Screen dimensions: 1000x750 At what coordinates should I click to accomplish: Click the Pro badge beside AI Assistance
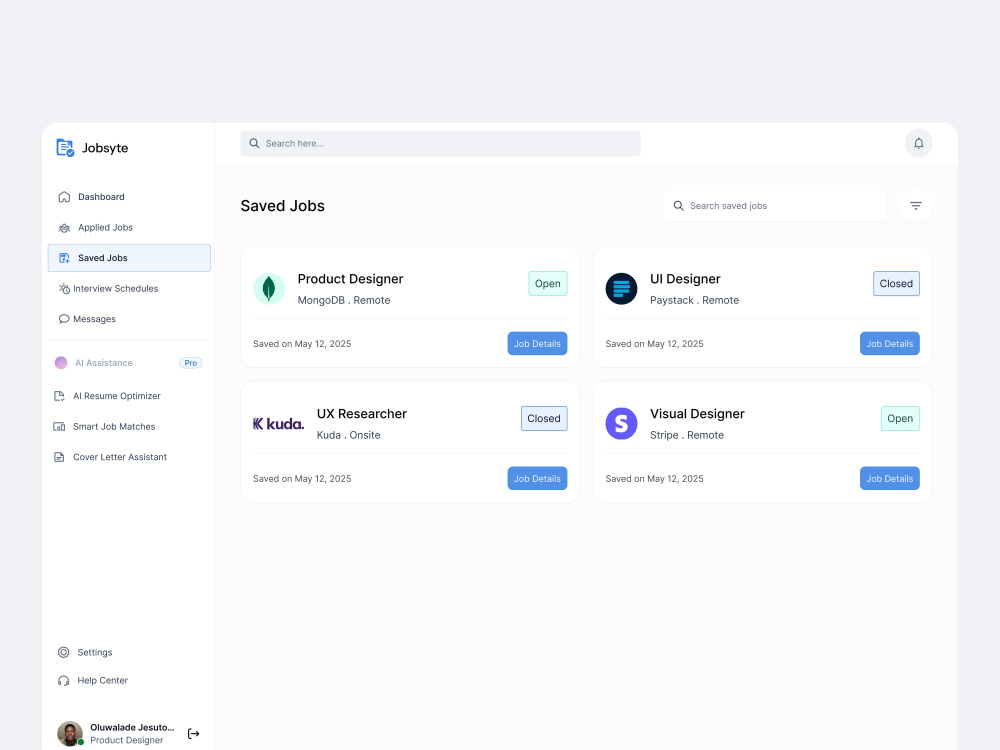[191, 363]
